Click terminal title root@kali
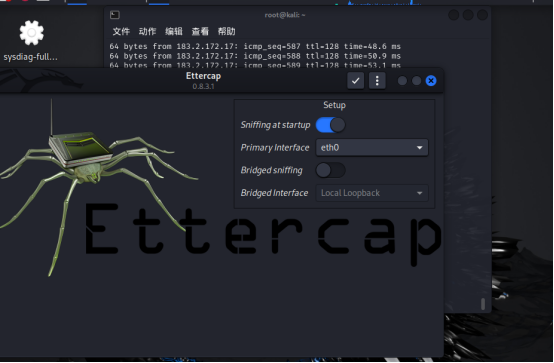The height and width of the screenshot is (363, 554). pos(285,15)
